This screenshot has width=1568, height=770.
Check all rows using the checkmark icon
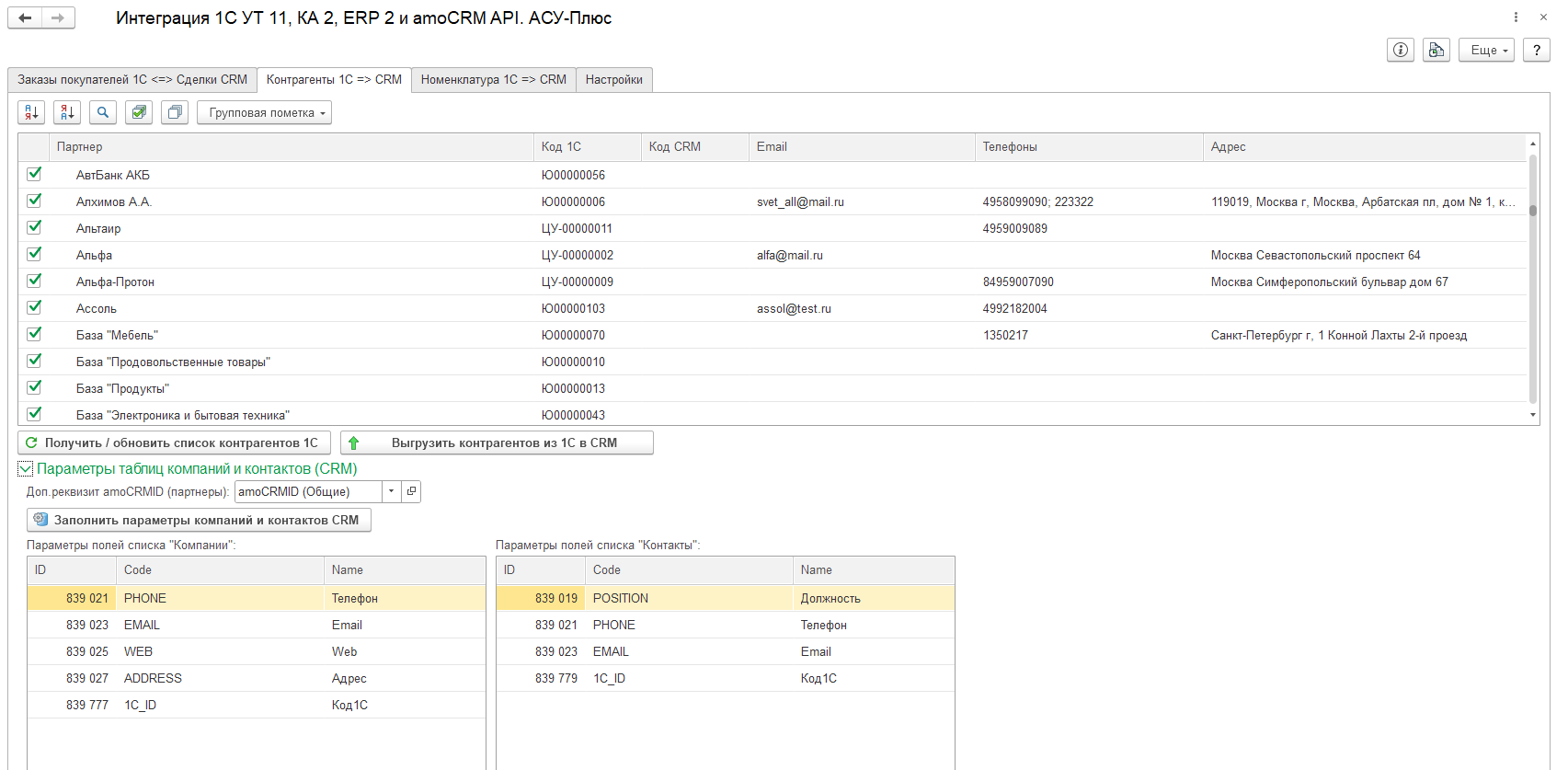pos(139,112)
